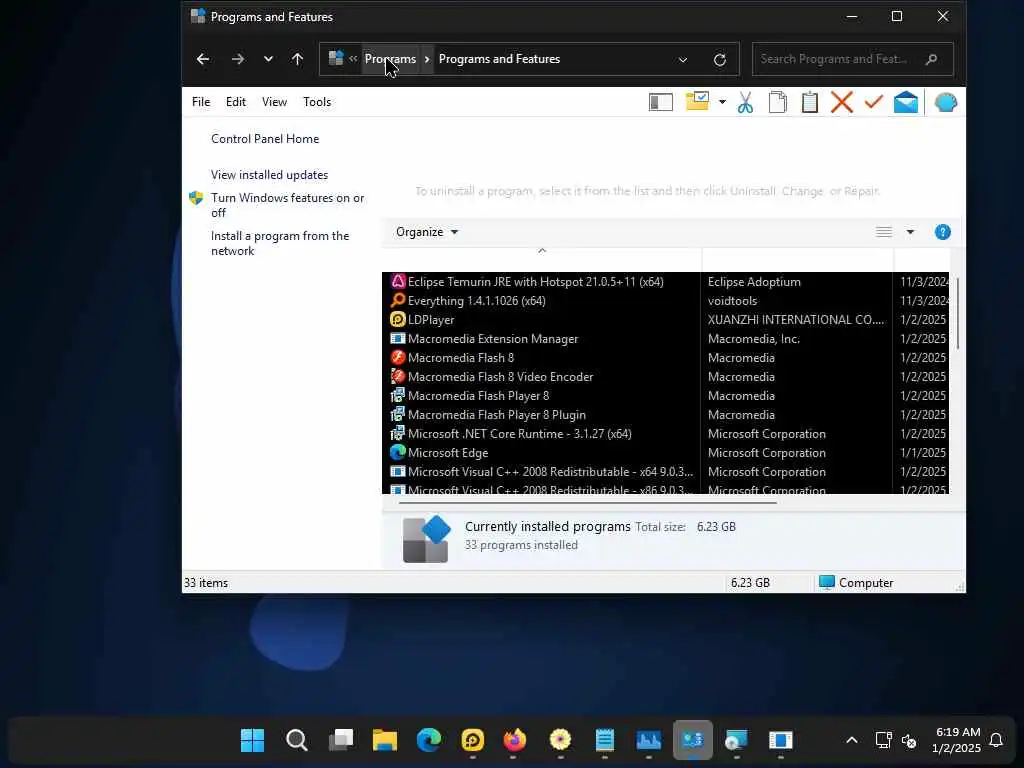
Task: Click the search magnifier icon
Action: point(931,59)
